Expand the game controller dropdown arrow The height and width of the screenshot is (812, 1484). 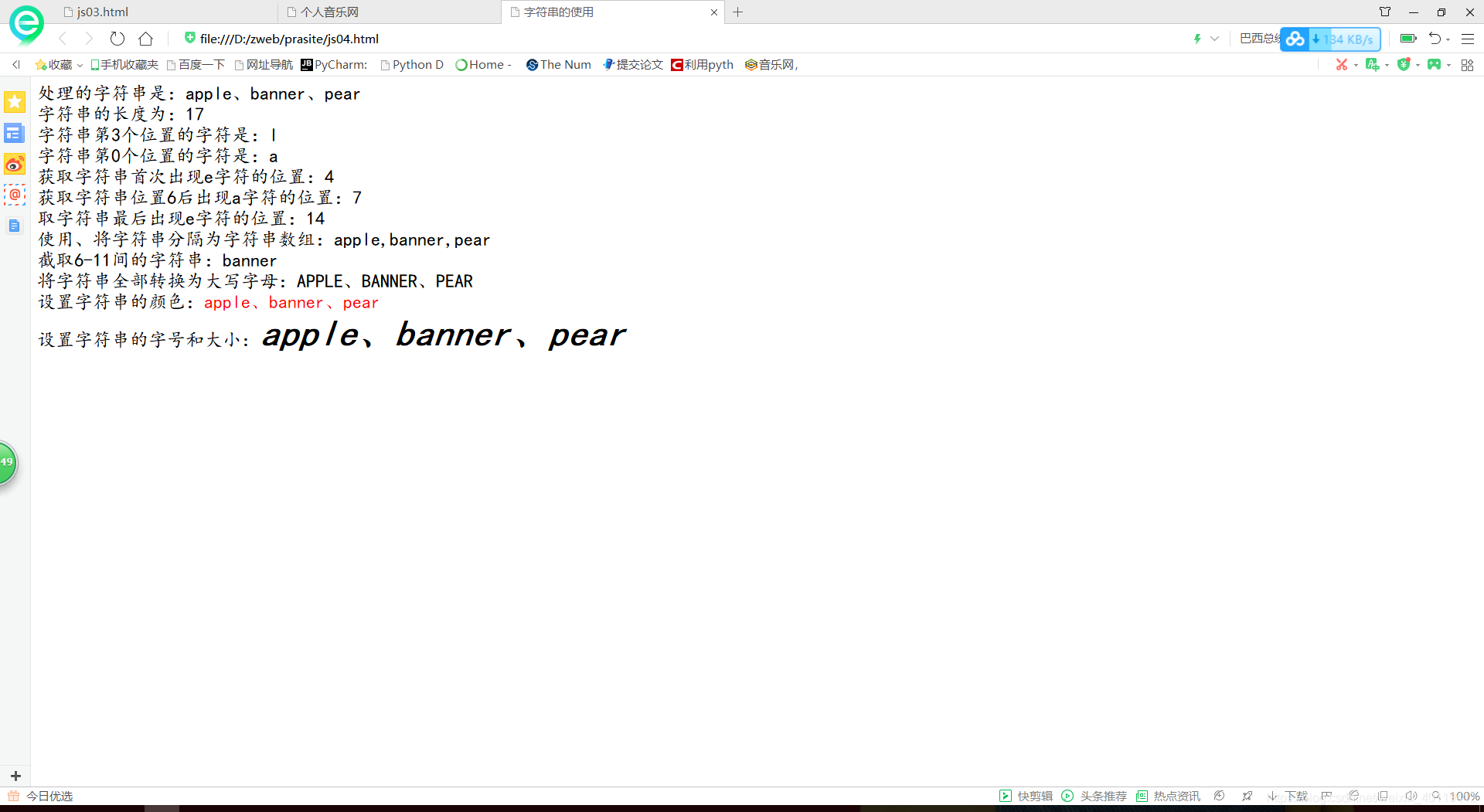[x=1448, y=66]
